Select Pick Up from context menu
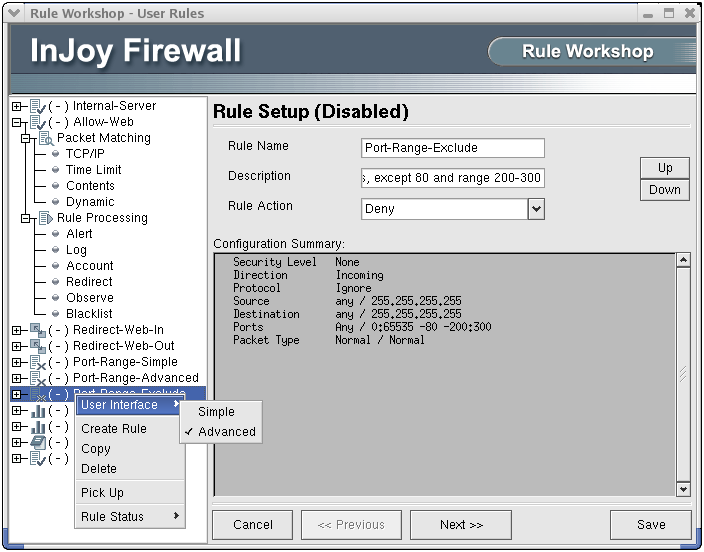Image resolution: width=704 pixels, height=552 pixels. (x=129, y=493)
